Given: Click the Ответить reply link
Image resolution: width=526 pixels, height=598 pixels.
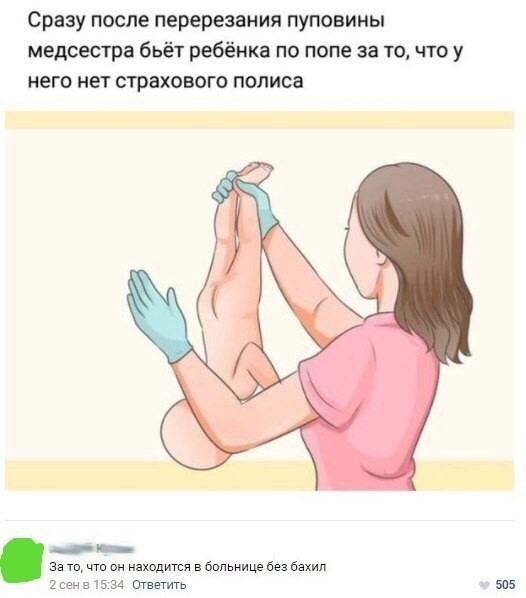Looking at the screenshot, I should [x=159, y=585].
